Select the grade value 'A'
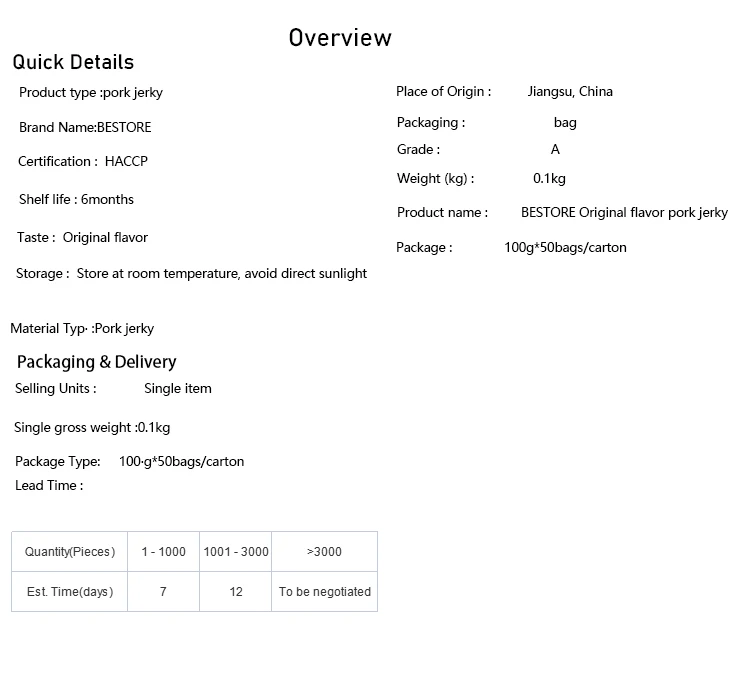Viewport: 750px width, 700px height. [555, 149]
